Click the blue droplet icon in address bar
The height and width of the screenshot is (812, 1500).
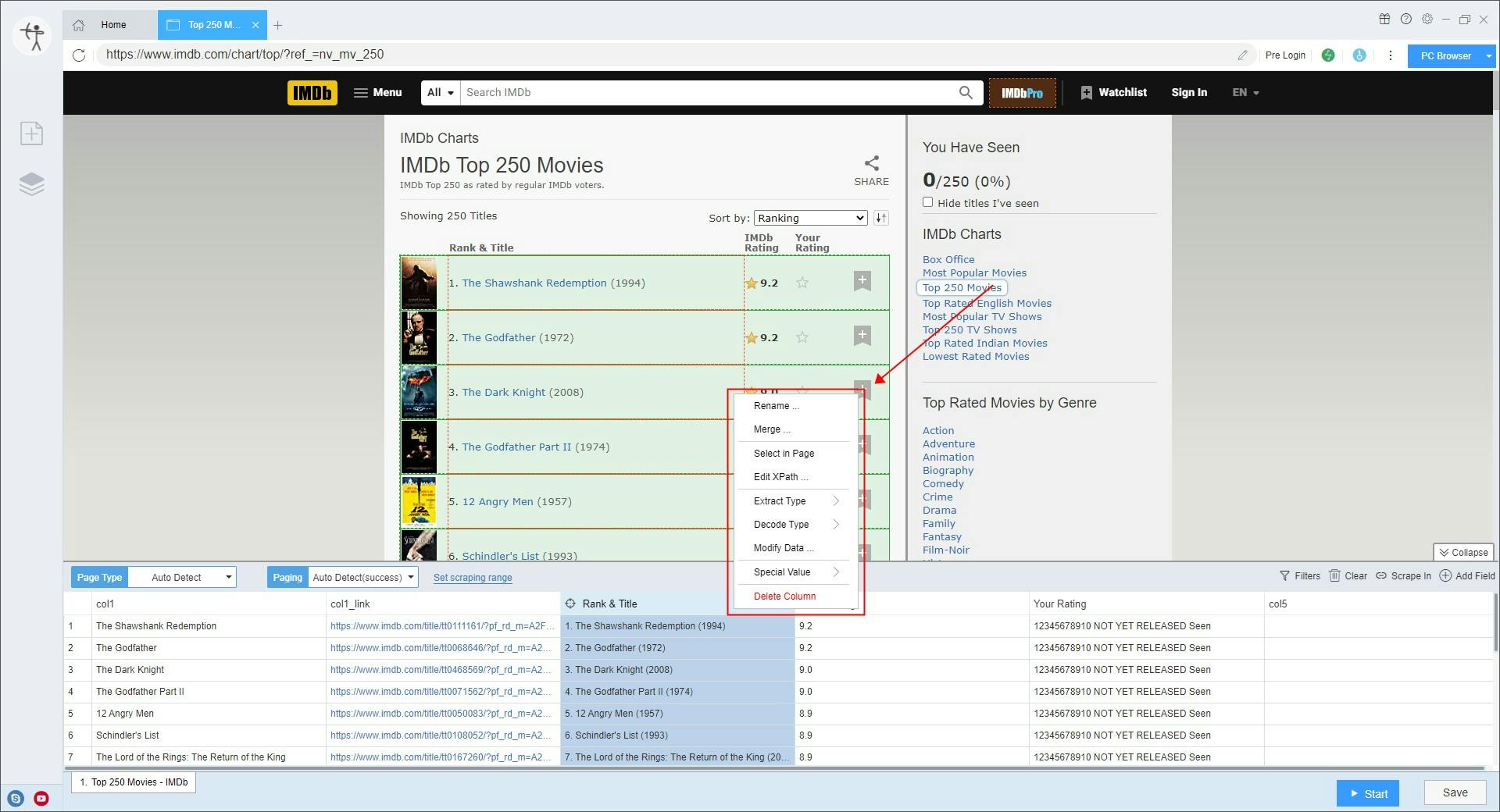tap(1359, 55)
